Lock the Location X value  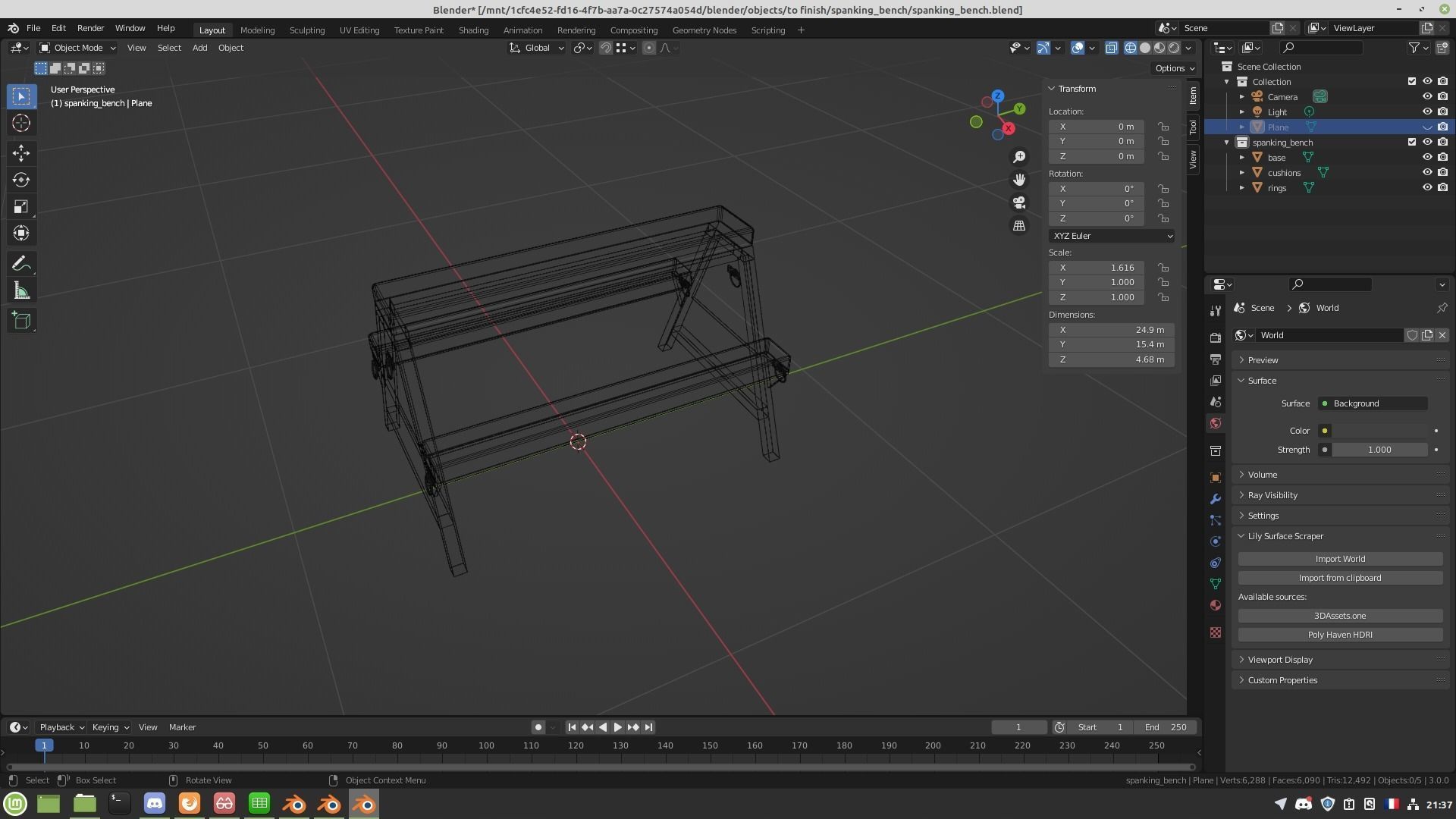[x=1163, y=127]
